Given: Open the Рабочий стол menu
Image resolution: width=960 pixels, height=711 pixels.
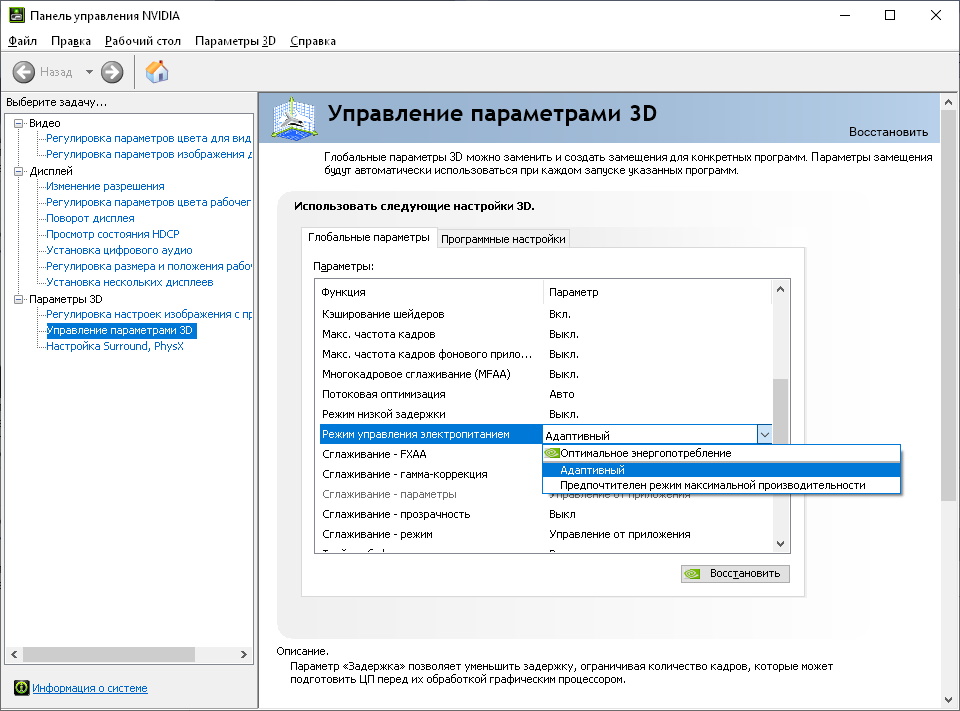Looking at the screenshot, I should click(x=143, y=41).
